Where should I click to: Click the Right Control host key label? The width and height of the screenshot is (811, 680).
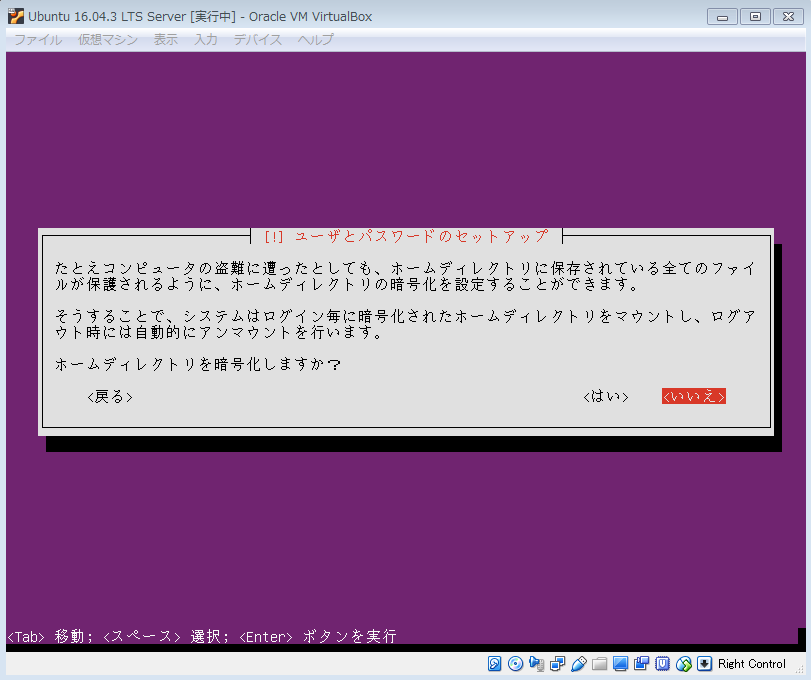click(752, 664)
